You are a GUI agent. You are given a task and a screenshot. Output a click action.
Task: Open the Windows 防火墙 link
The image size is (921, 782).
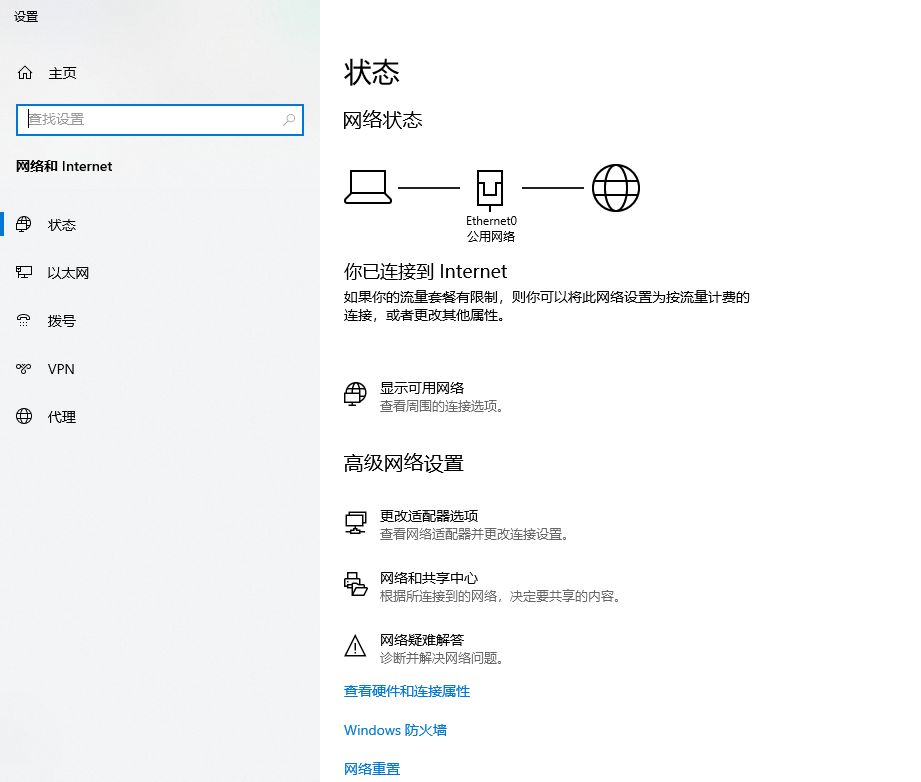click(x=395, y=730)
